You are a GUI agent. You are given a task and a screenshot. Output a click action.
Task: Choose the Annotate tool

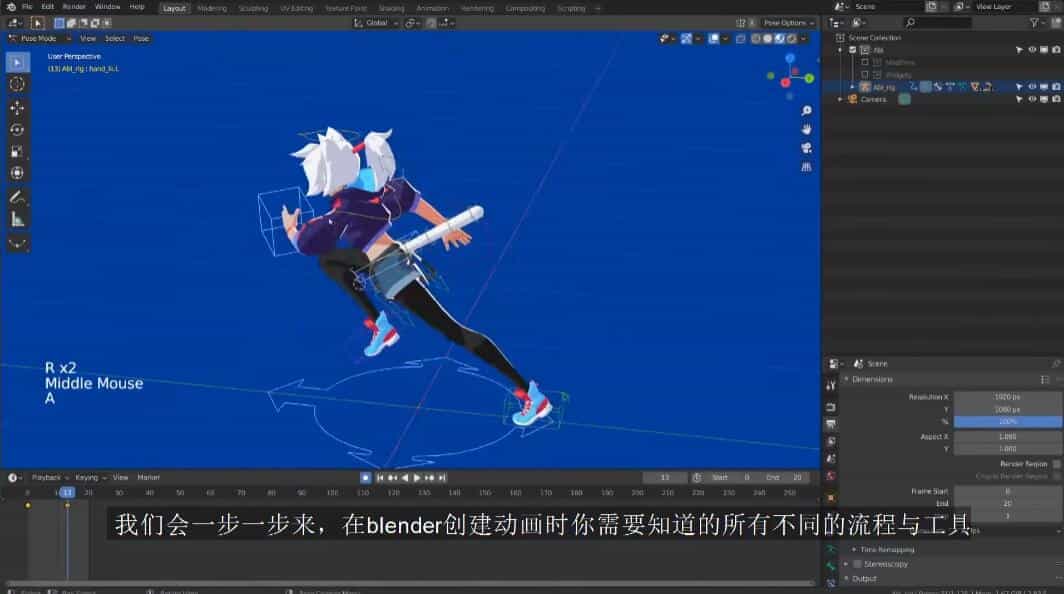18,197
